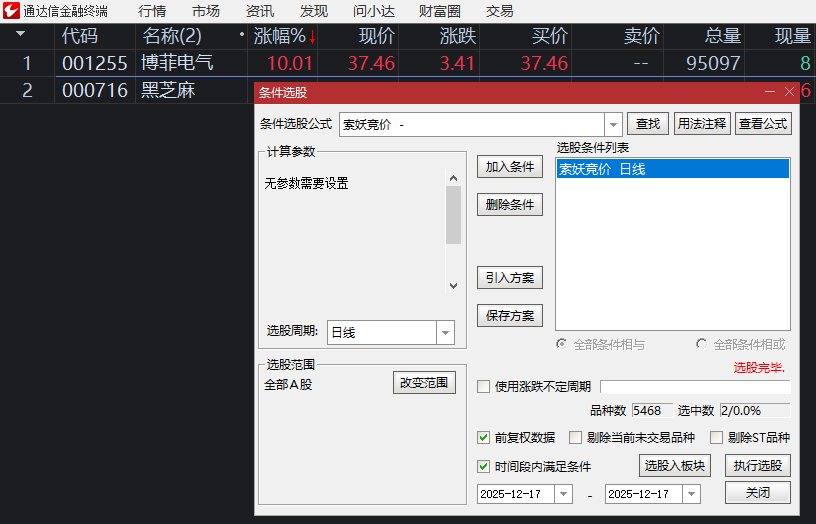Click the 涨幅% red sort arrow column header
Image resolution: width=816 pixels, height=524 pixels.
(x=285, y=37)
